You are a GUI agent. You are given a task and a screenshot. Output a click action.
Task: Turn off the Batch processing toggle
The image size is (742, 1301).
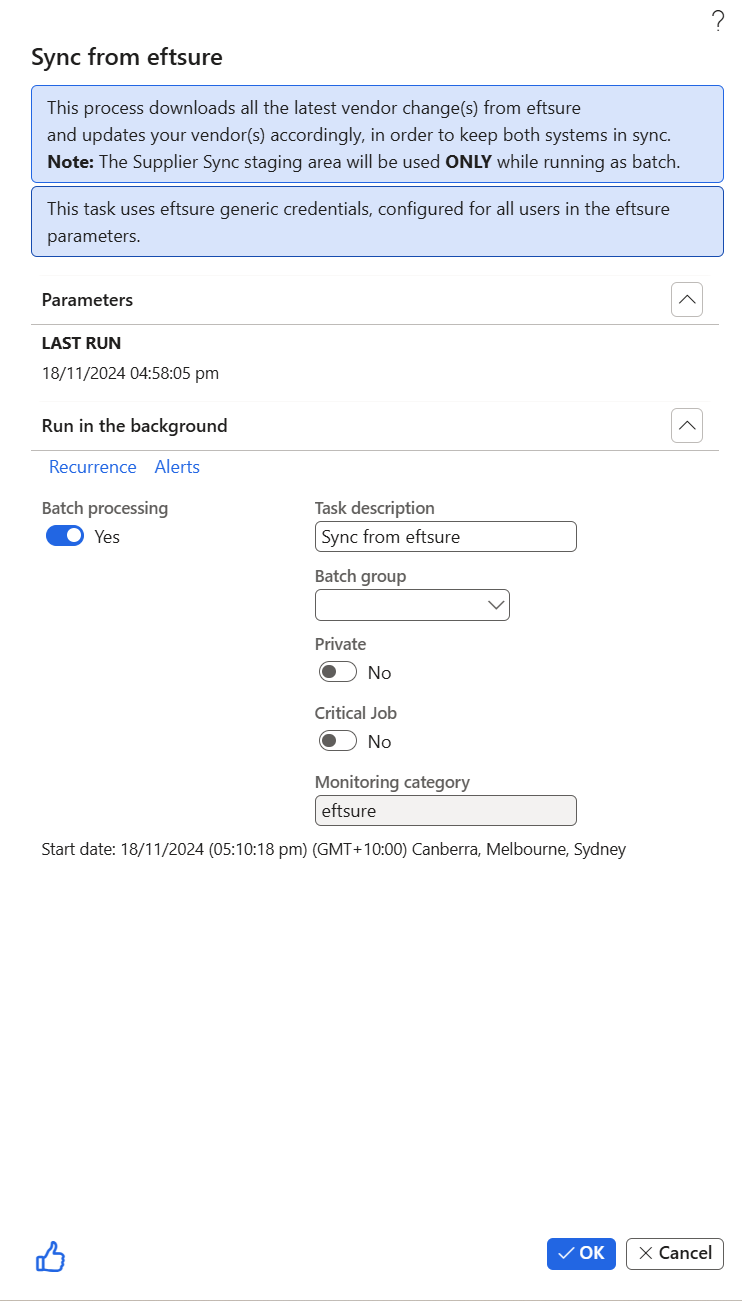click(x=65, y=537)
